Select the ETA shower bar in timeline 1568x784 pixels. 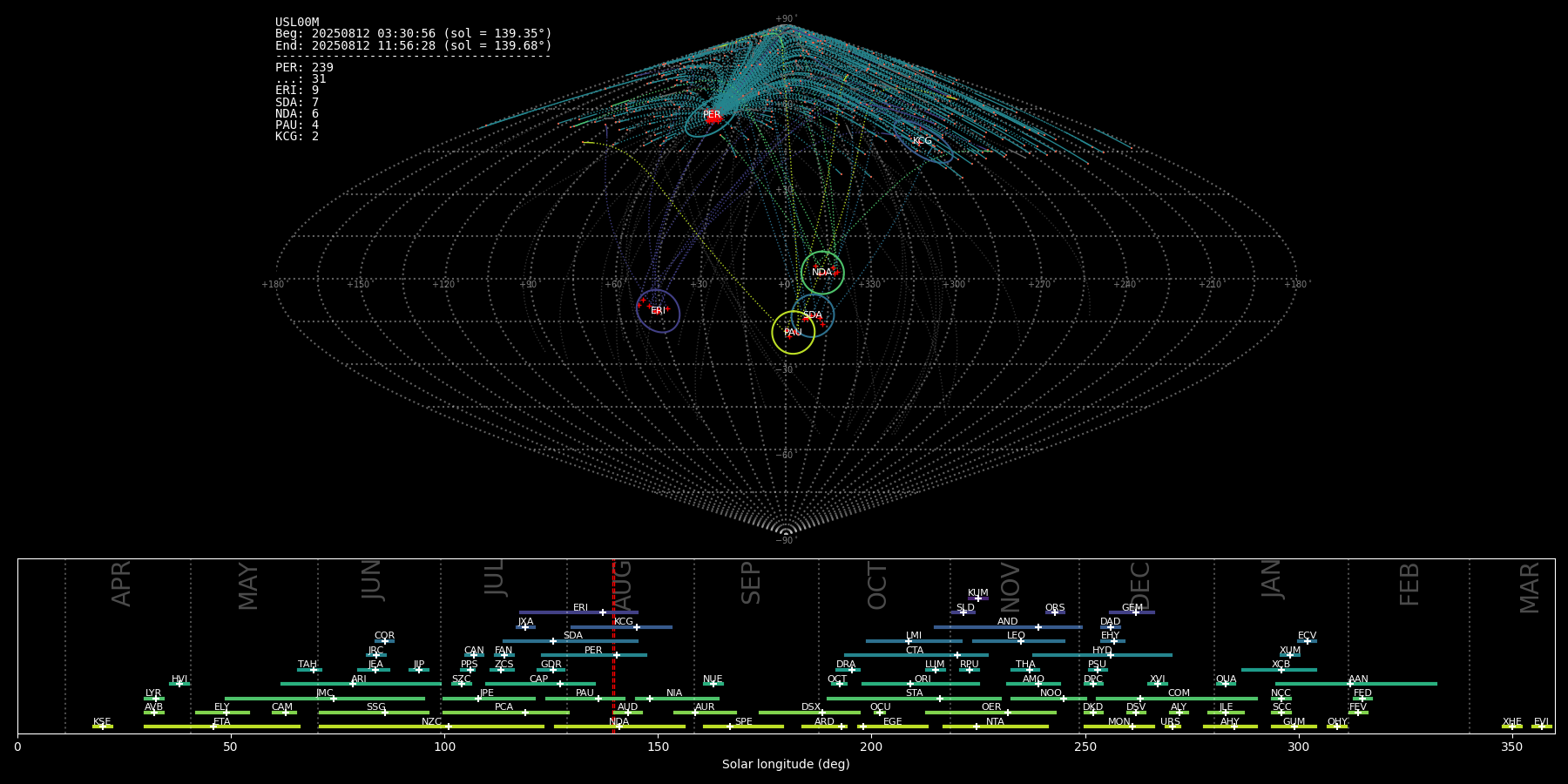(x=222, y=727)
